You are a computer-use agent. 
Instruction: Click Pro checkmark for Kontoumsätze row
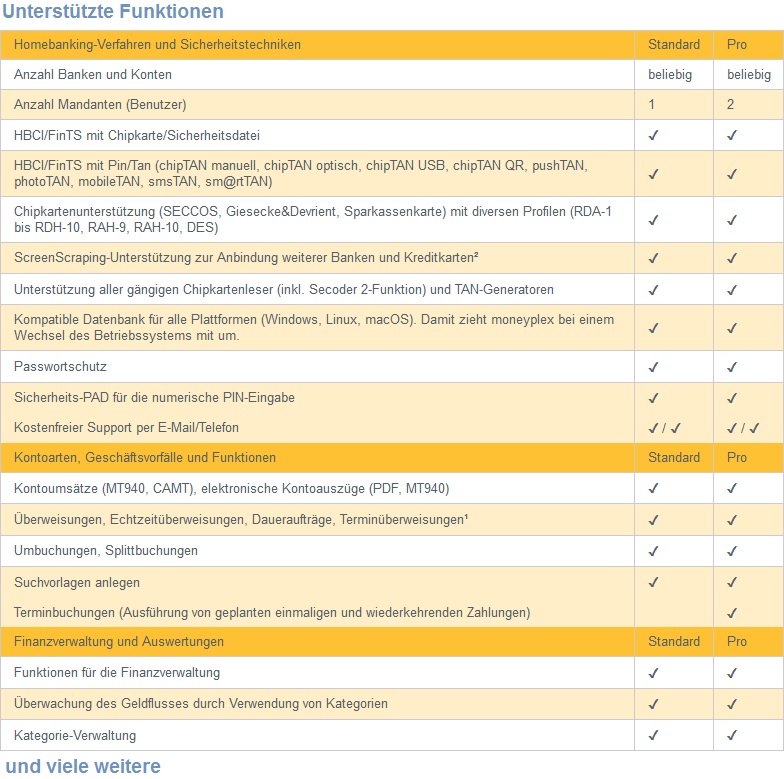[732, 489]
